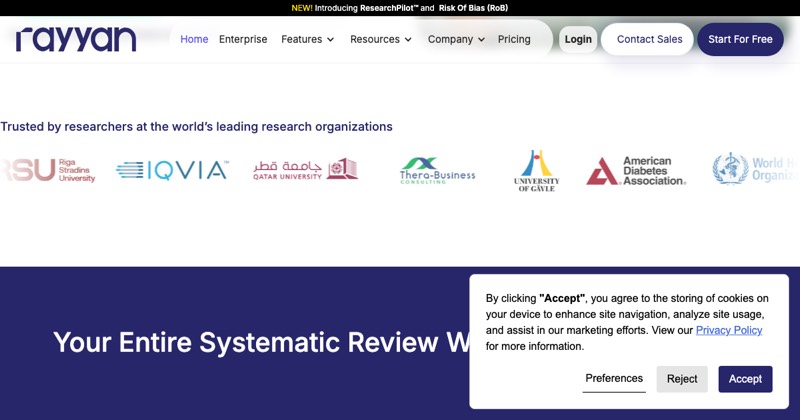This screenshot has height=420, width=800.
Task: Click the Rayyan logo
Action: point(76,39)
